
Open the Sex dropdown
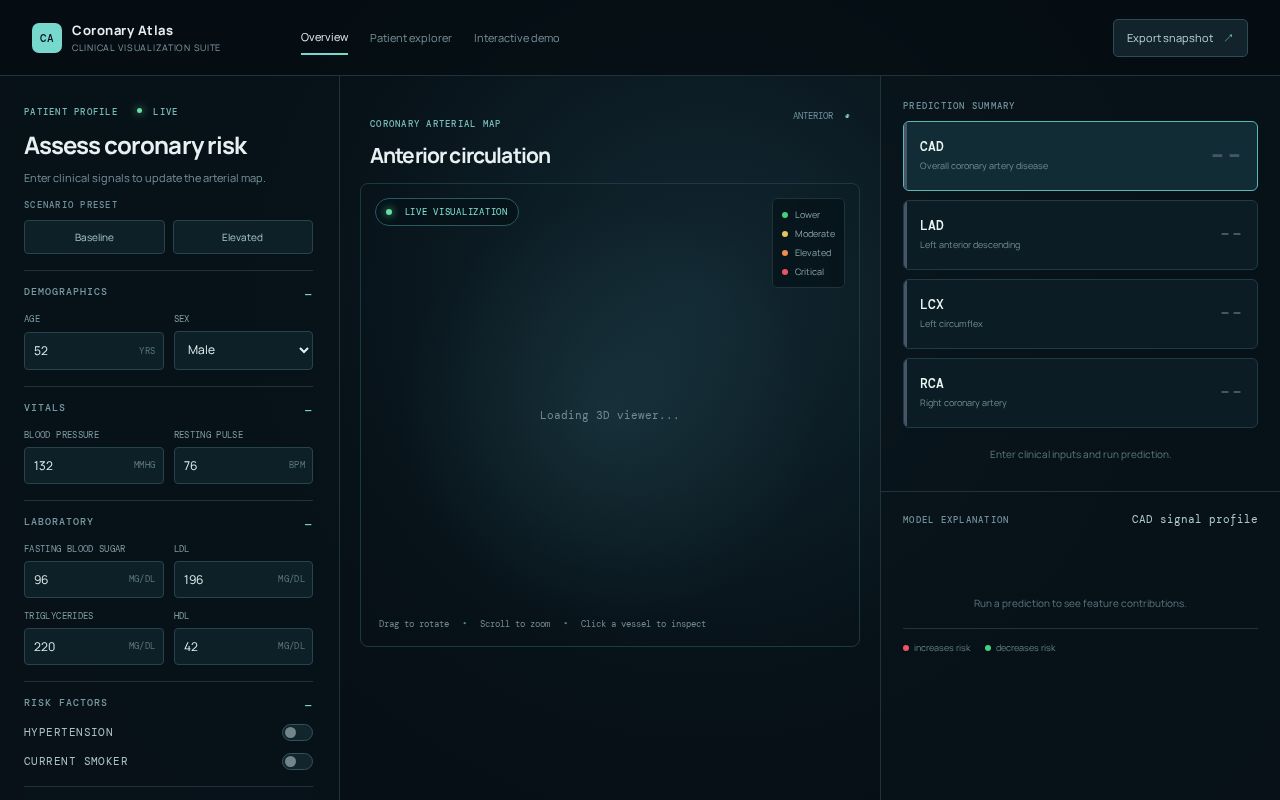pyautogui.click(x=243, y=350)
